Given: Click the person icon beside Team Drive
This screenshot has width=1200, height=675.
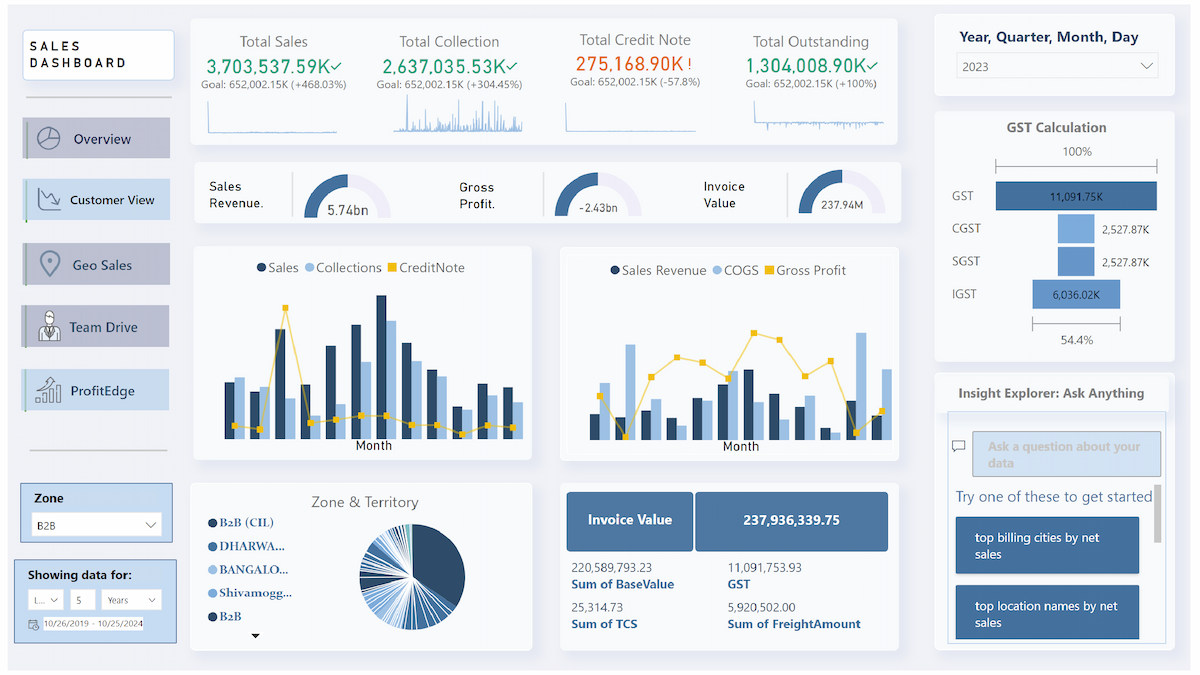Looking at the screenshot, I should (x=49, y=326).
